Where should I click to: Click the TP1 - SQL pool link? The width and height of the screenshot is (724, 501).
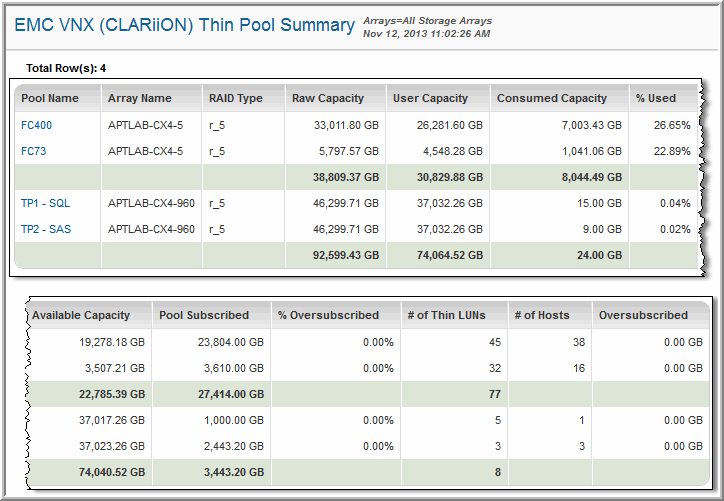(45, 203)
